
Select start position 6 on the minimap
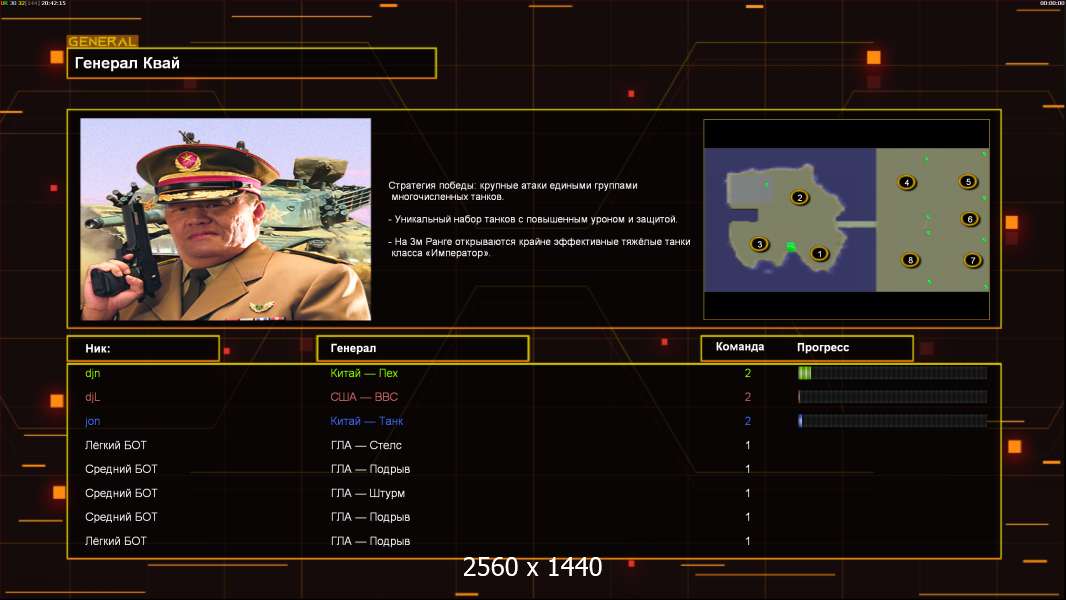tap(969, 219)
